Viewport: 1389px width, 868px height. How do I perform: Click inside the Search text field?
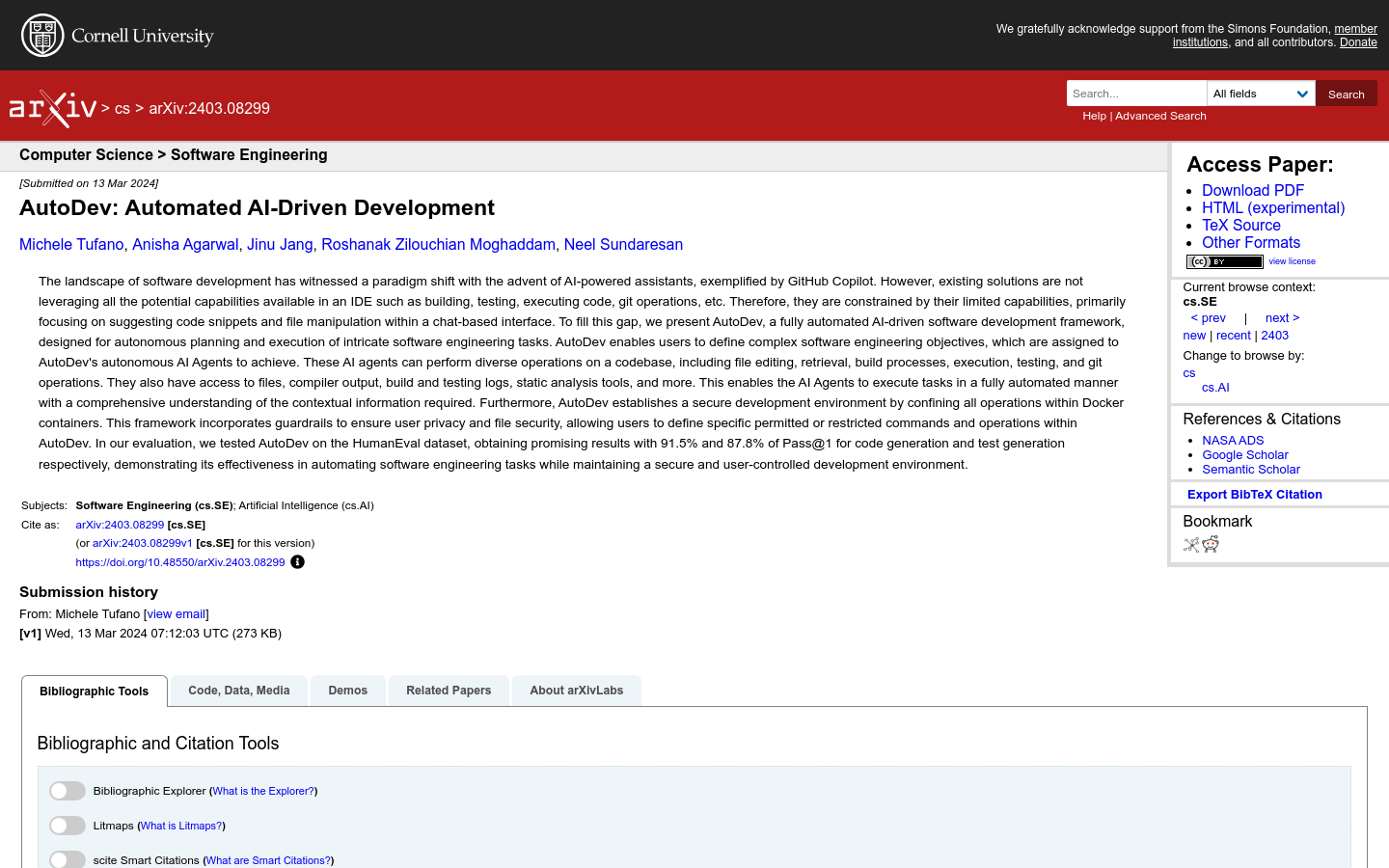[x=1136, y=94]
